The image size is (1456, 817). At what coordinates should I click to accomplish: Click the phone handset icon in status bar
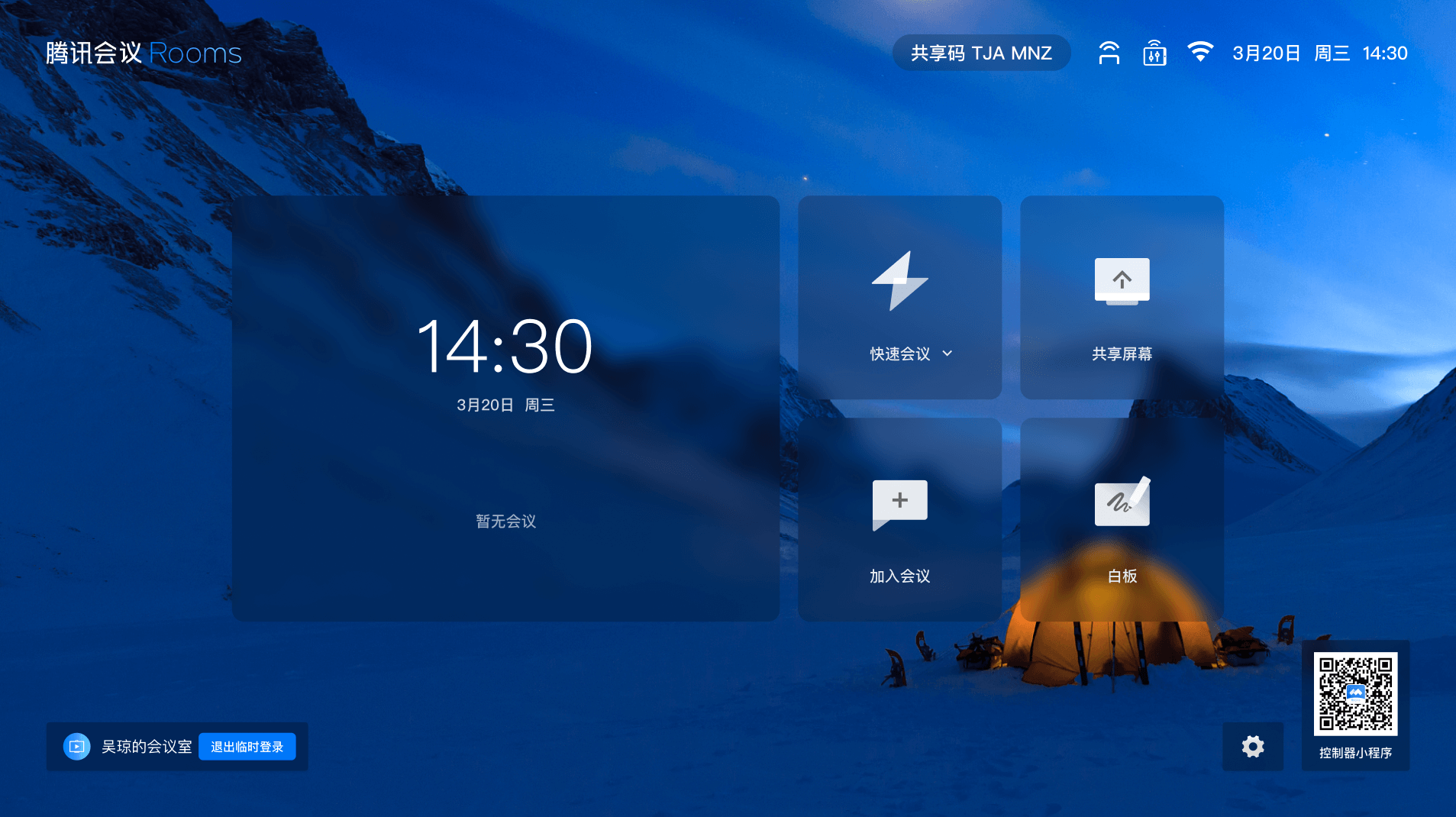1109,53
